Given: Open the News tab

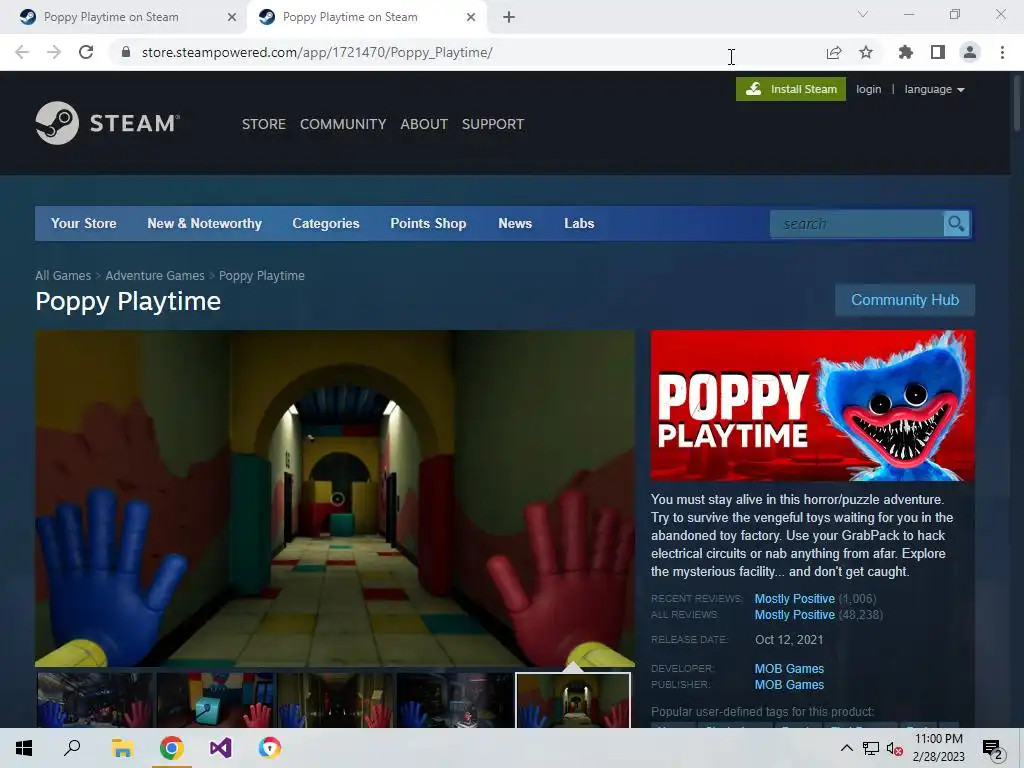Looking at the screenshot, I should (x=515, y=223).
